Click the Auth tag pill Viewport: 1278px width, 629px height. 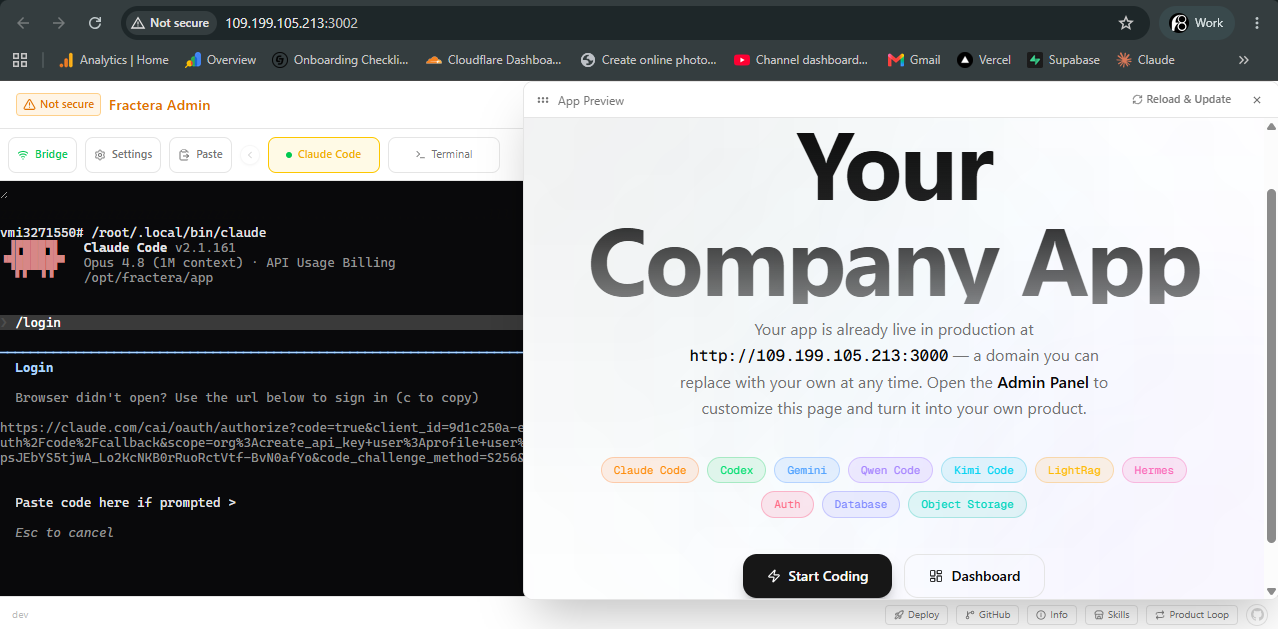coord(787,504)
